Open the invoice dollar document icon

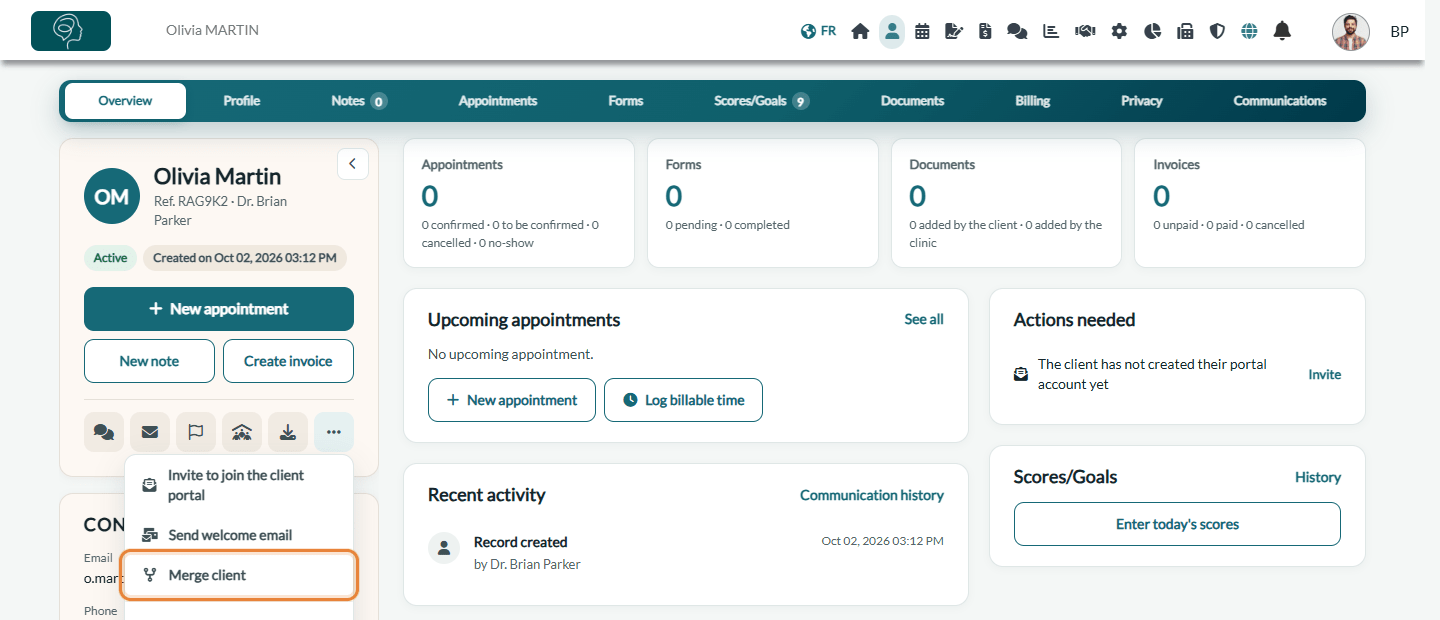985,31
